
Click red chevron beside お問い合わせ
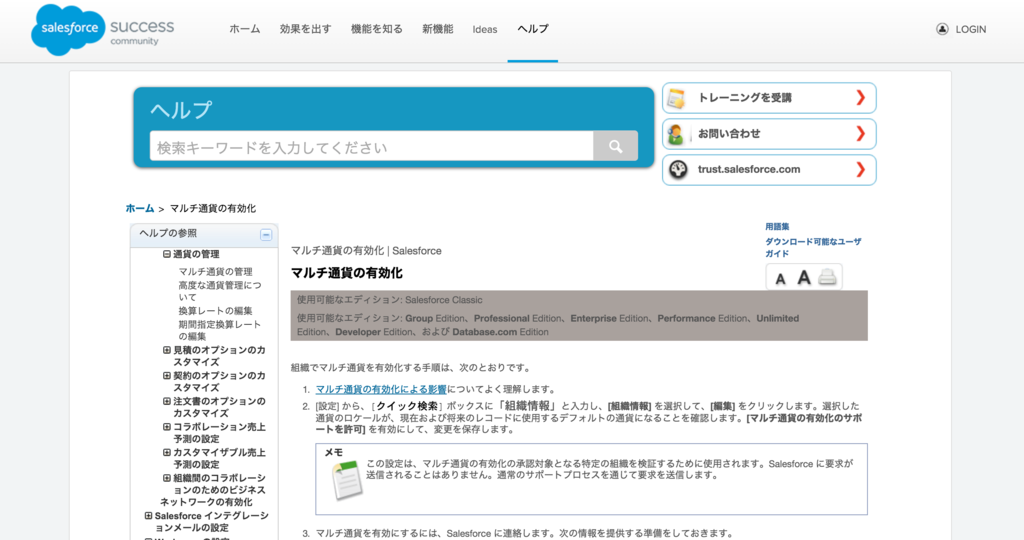(x=861, y=134)
